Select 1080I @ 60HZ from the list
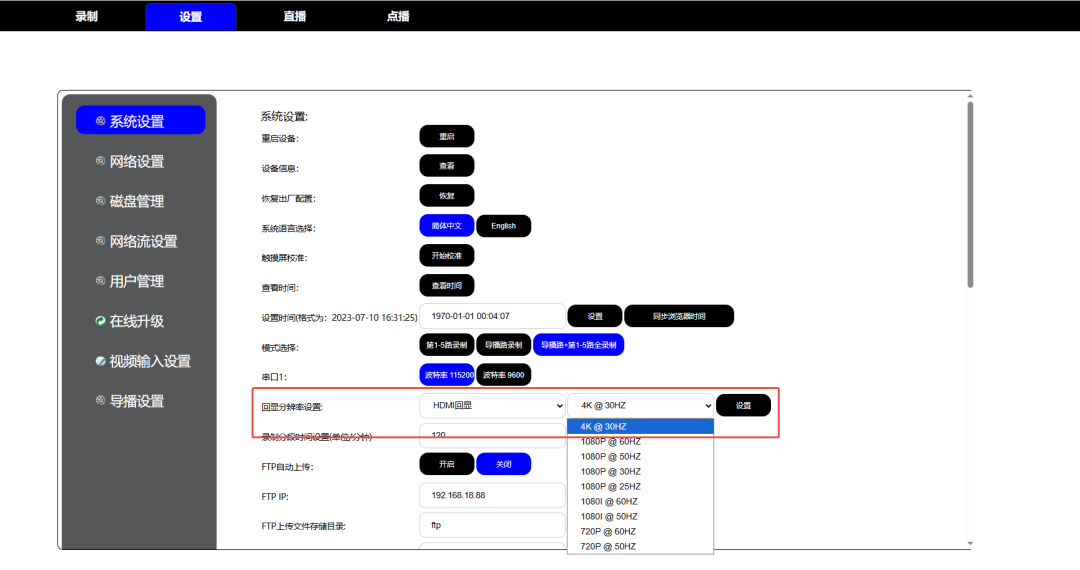Screen dimensions: 1080x570 click(x=641, y=502)
